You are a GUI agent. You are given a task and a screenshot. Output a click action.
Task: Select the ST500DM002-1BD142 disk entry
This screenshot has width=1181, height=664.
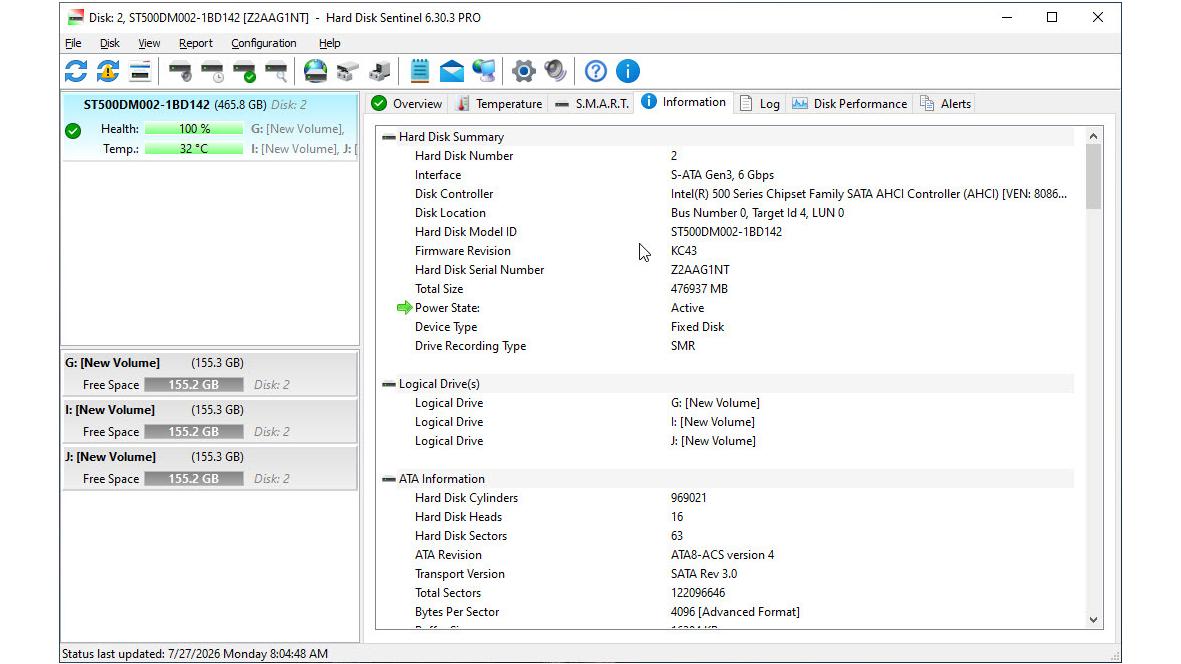click(x=209, y=126)
